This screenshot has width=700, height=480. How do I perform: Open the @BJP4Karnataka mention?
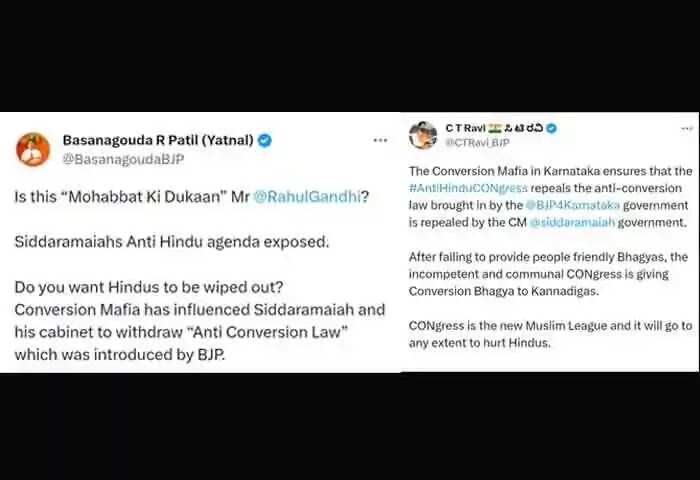point(573,205)
